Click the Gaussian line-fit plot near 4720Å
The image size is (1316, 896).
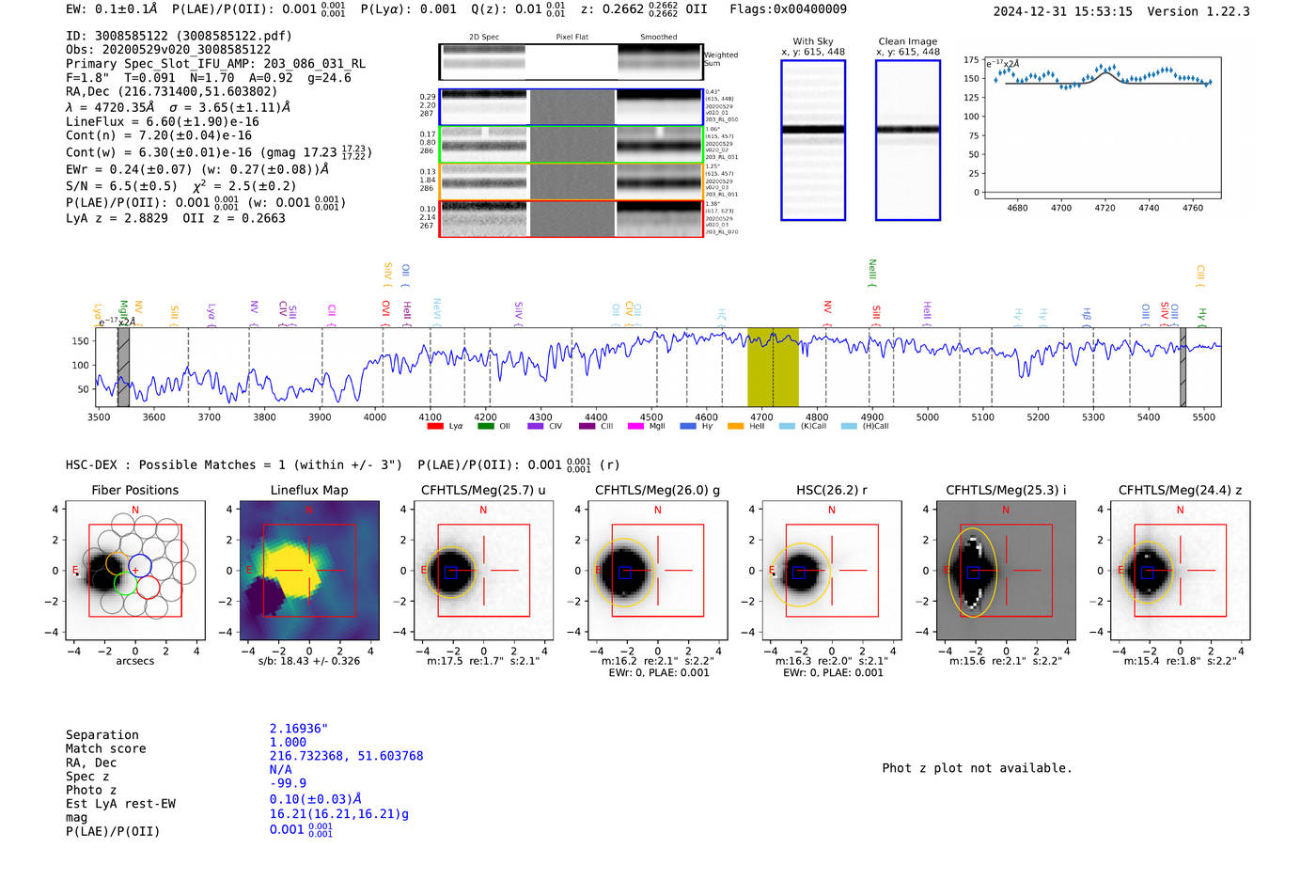1102,128
